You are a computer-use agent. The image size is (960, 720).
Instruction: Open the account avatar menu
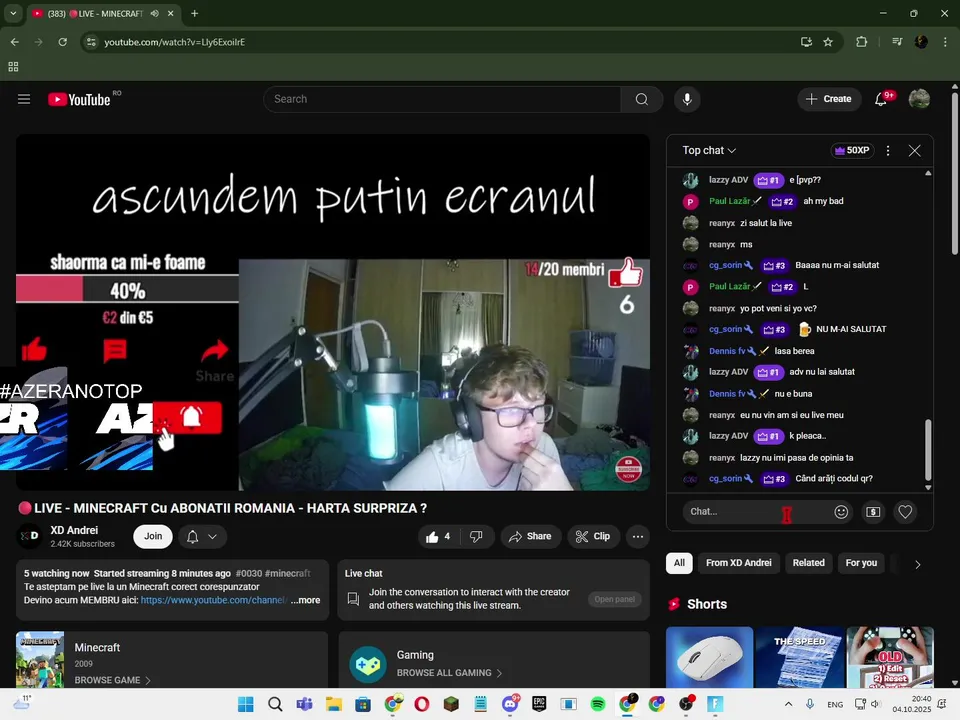coord(918,99)
